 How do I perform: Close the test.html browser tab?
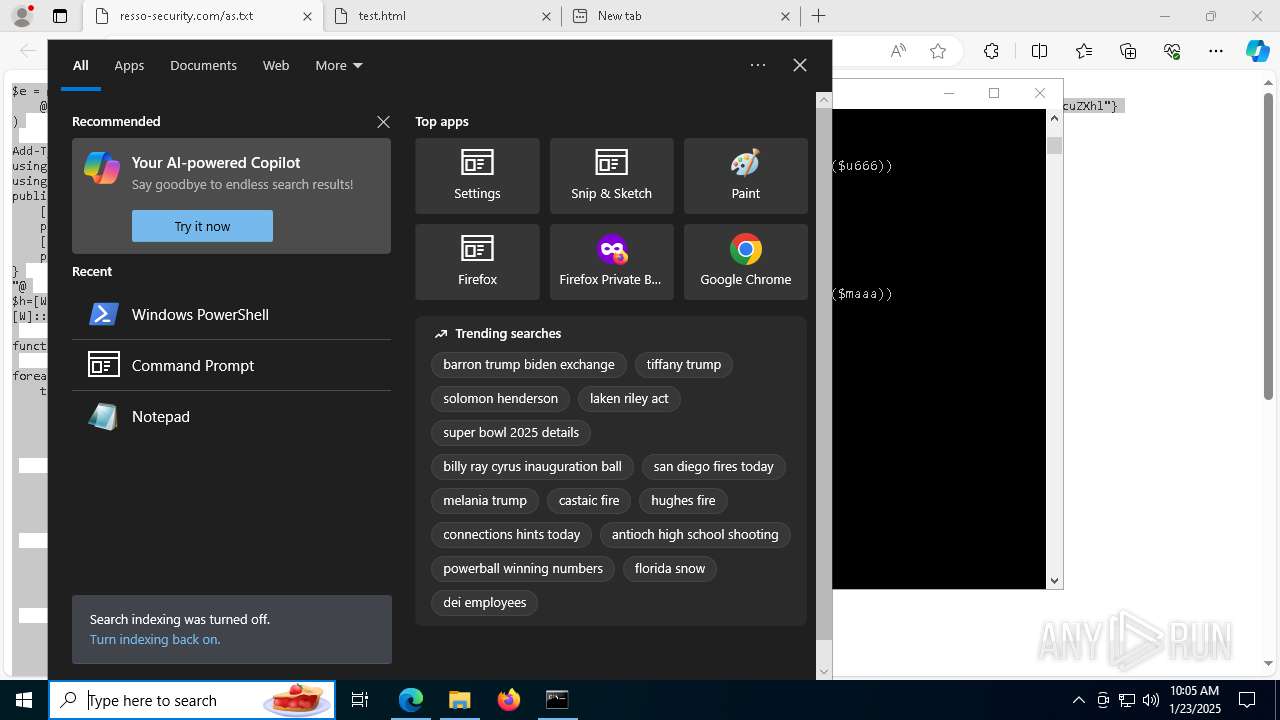546,16
